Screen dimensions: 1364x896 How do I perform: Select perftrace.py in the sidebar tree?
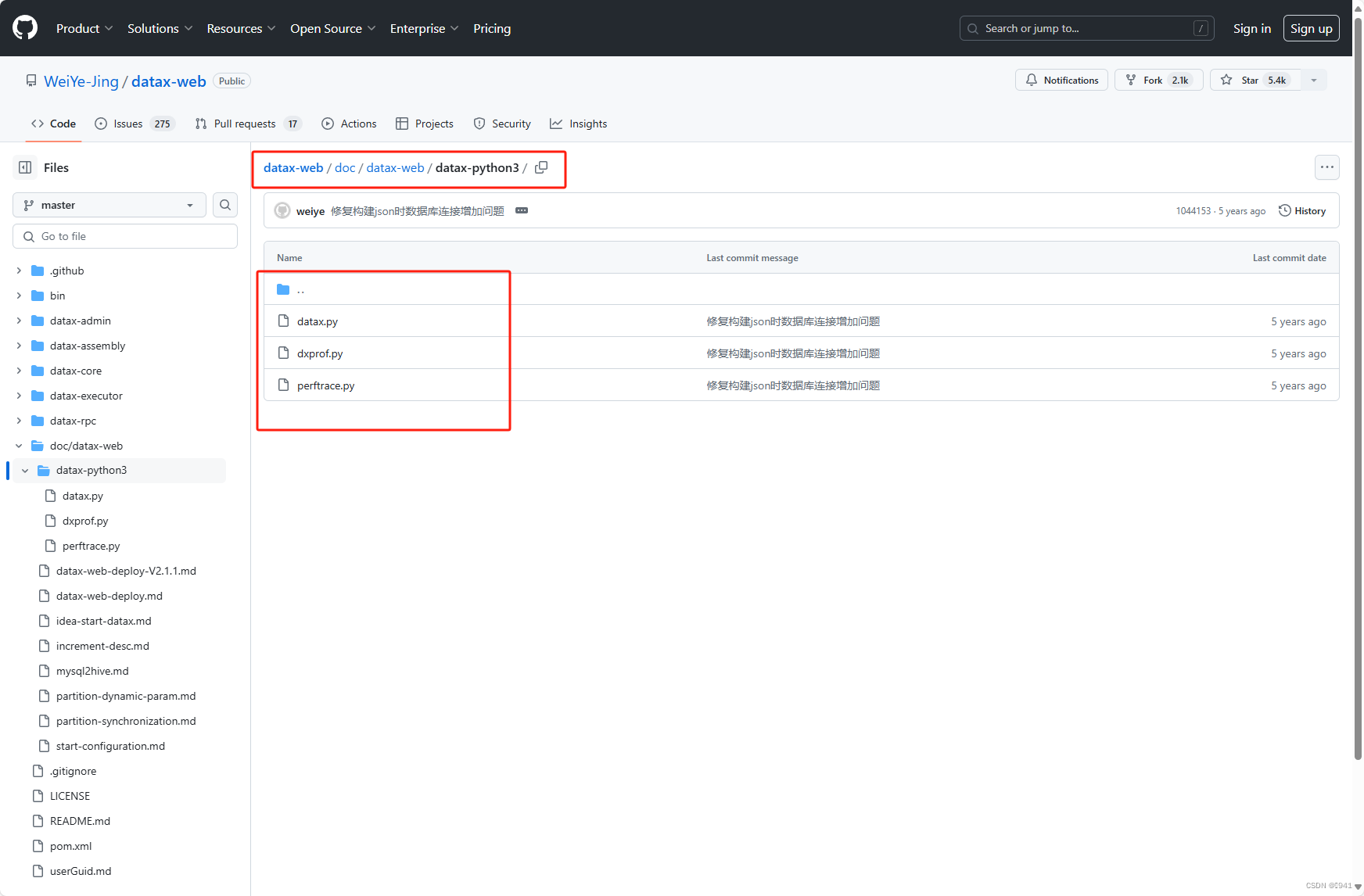pyautogui.click(x=92, y=546)
